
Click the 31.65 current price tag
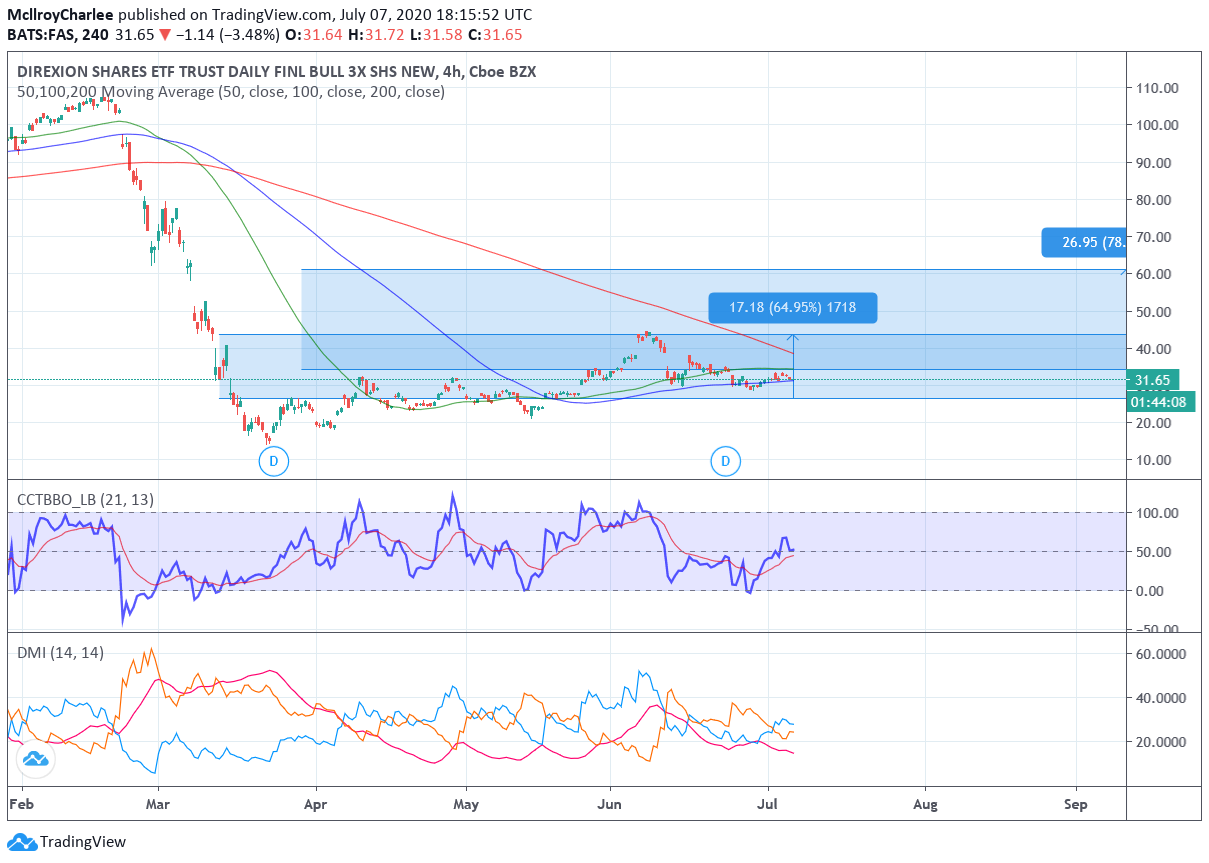click(1154, 380)
